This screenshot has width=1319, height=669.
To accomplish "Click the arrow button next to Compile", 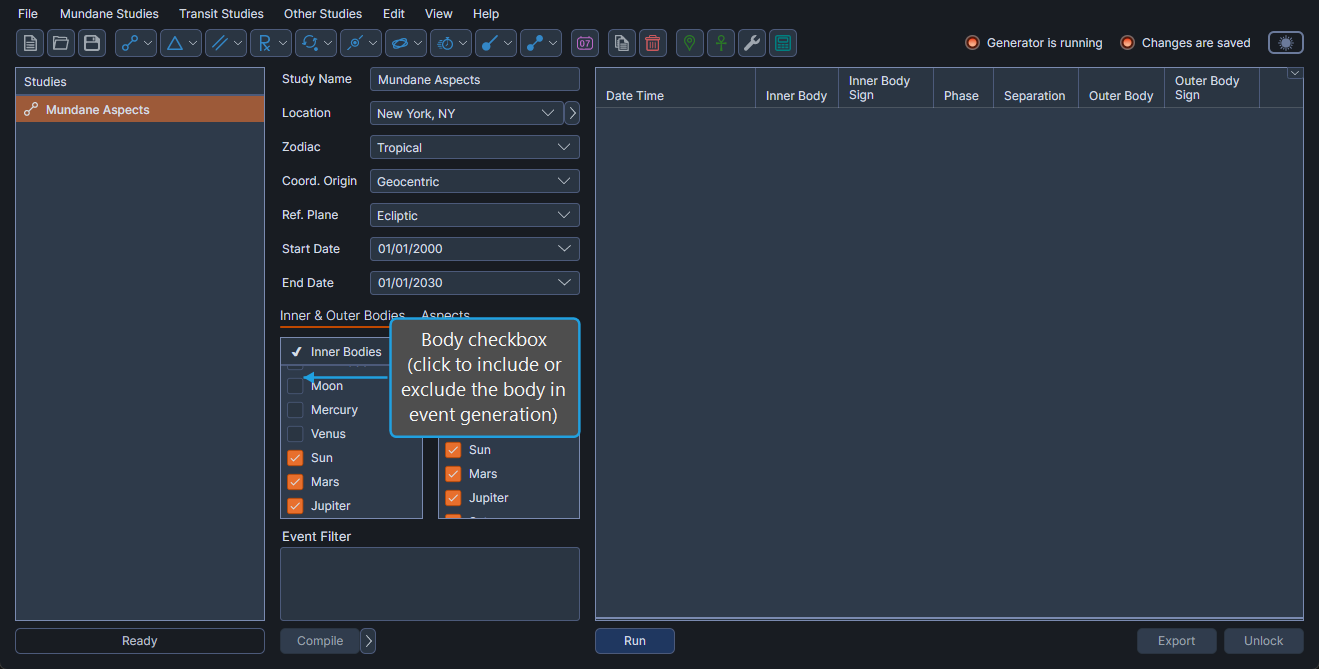I will click(368, 641).
